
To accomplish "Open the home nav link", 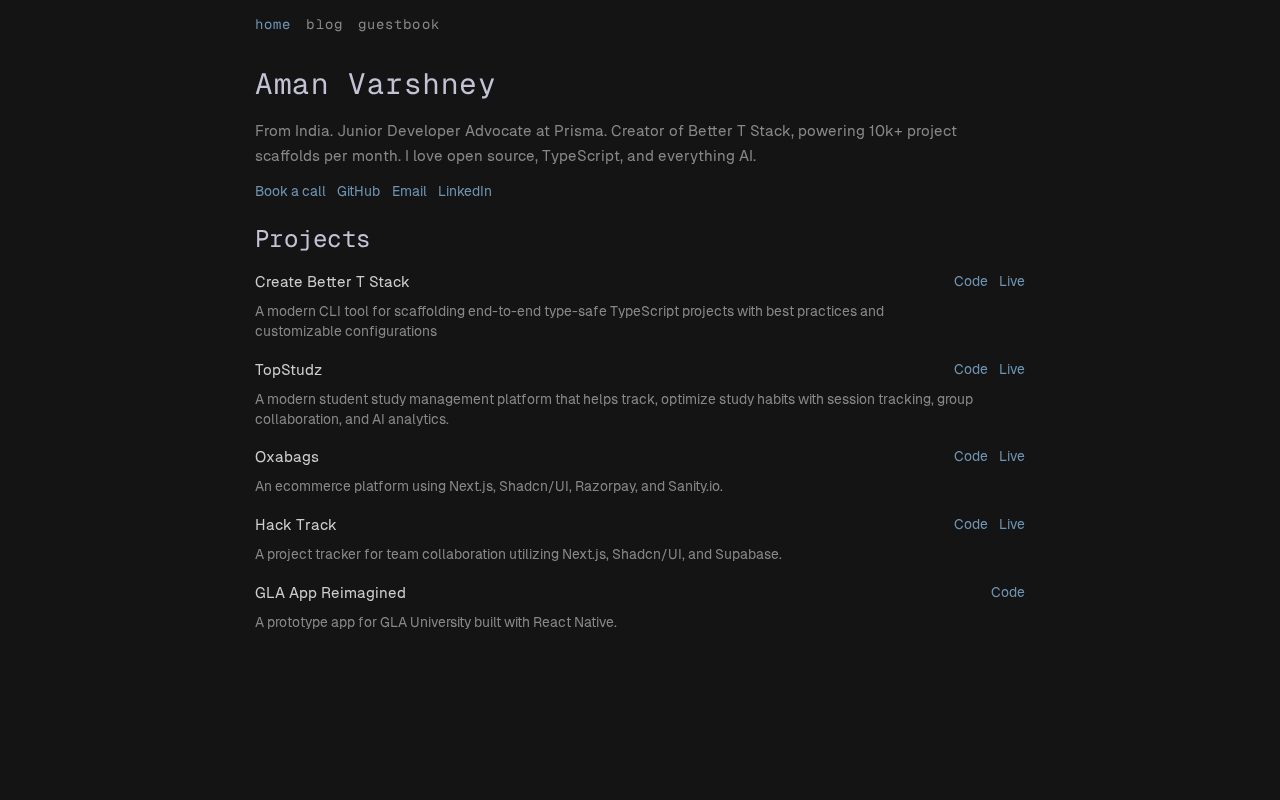I will [x=273, y=24].
